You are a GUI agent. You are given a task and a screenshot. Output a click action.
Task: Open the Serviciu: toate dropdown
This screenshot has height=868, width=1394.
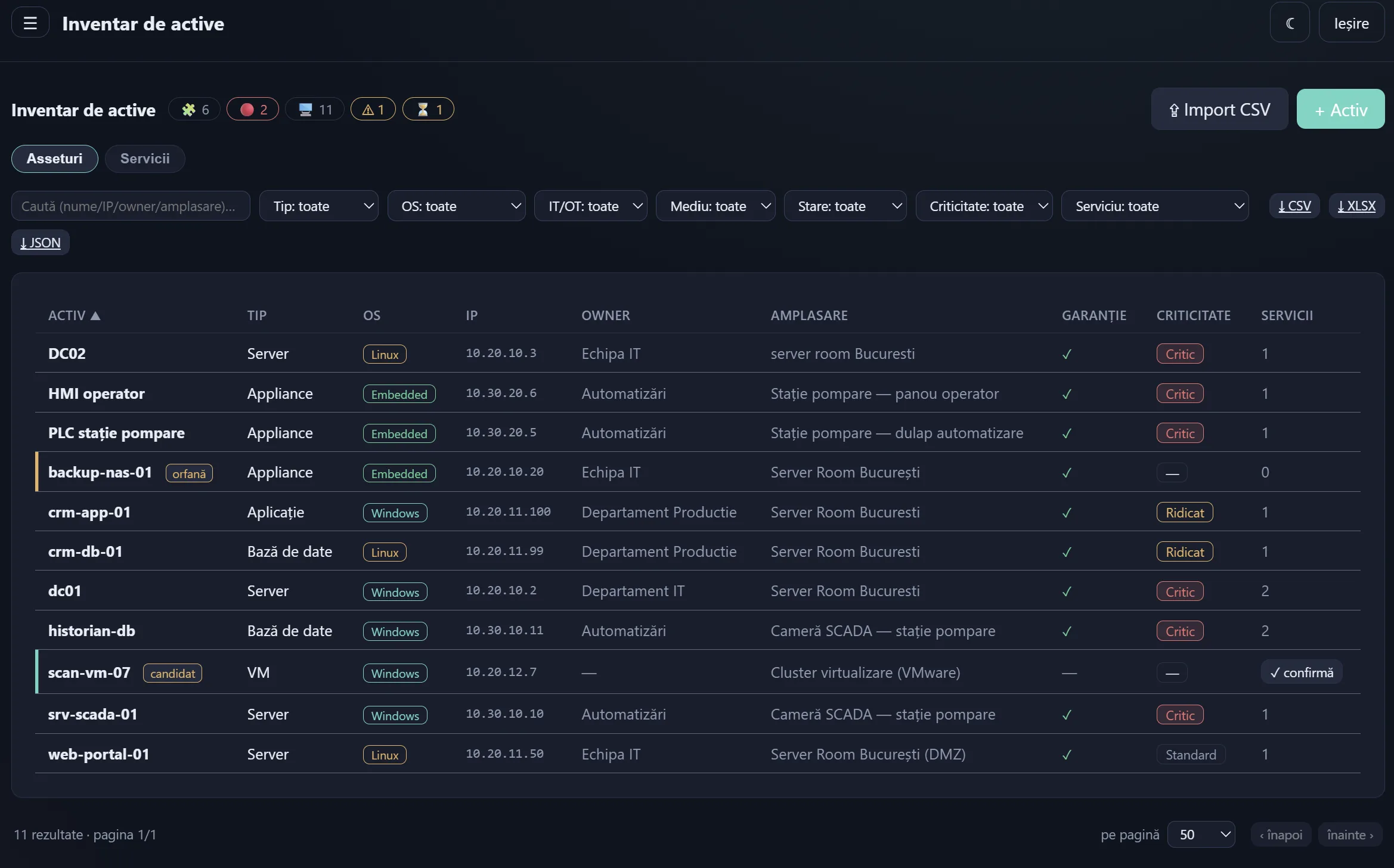click(1155, 206)
